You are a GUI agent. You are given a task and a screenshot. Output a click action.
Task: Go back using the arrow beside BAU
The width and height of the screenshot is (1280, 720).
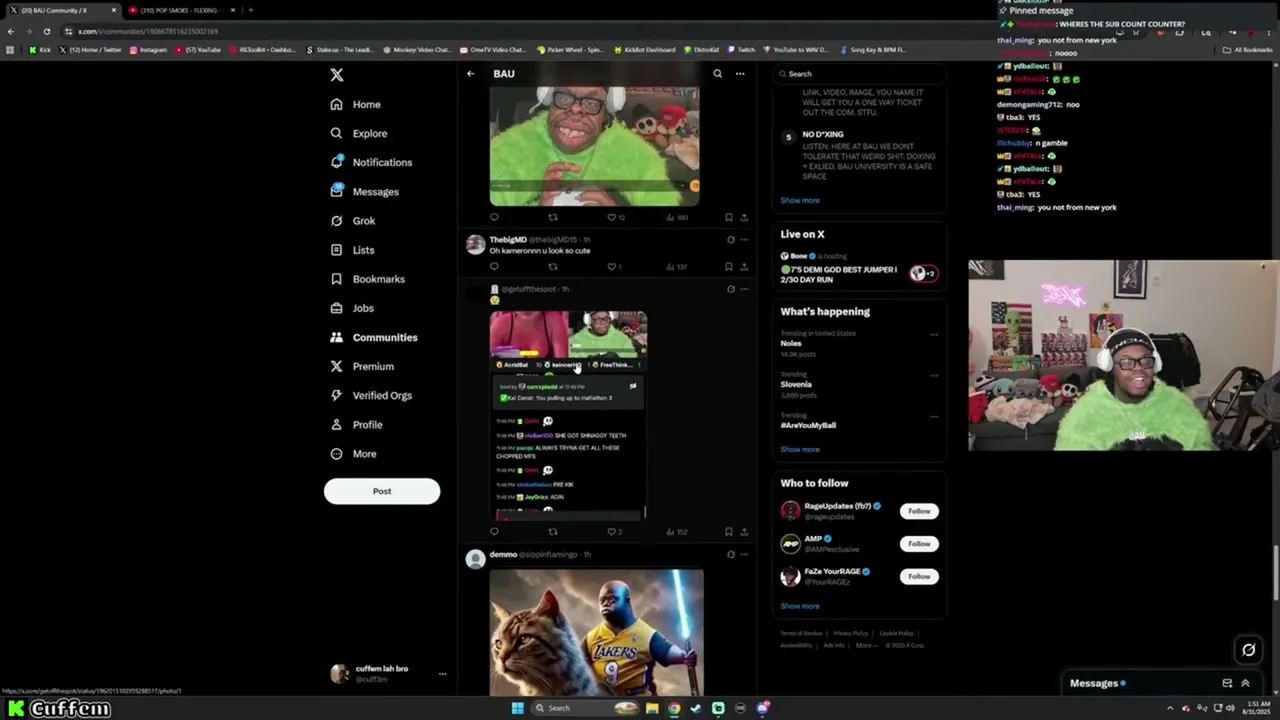point(470,74)
